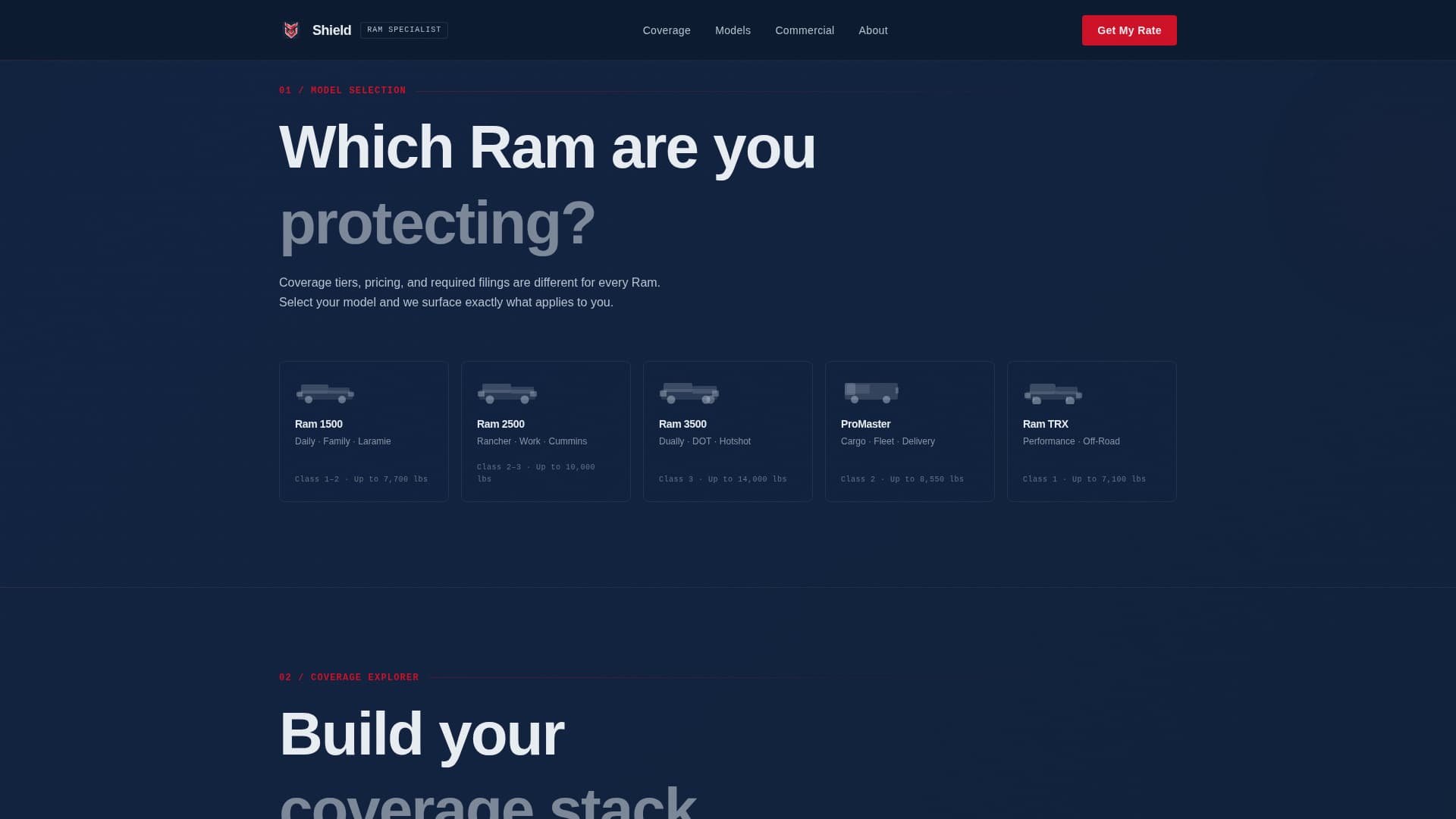Open the Commercial nav item

805,30
